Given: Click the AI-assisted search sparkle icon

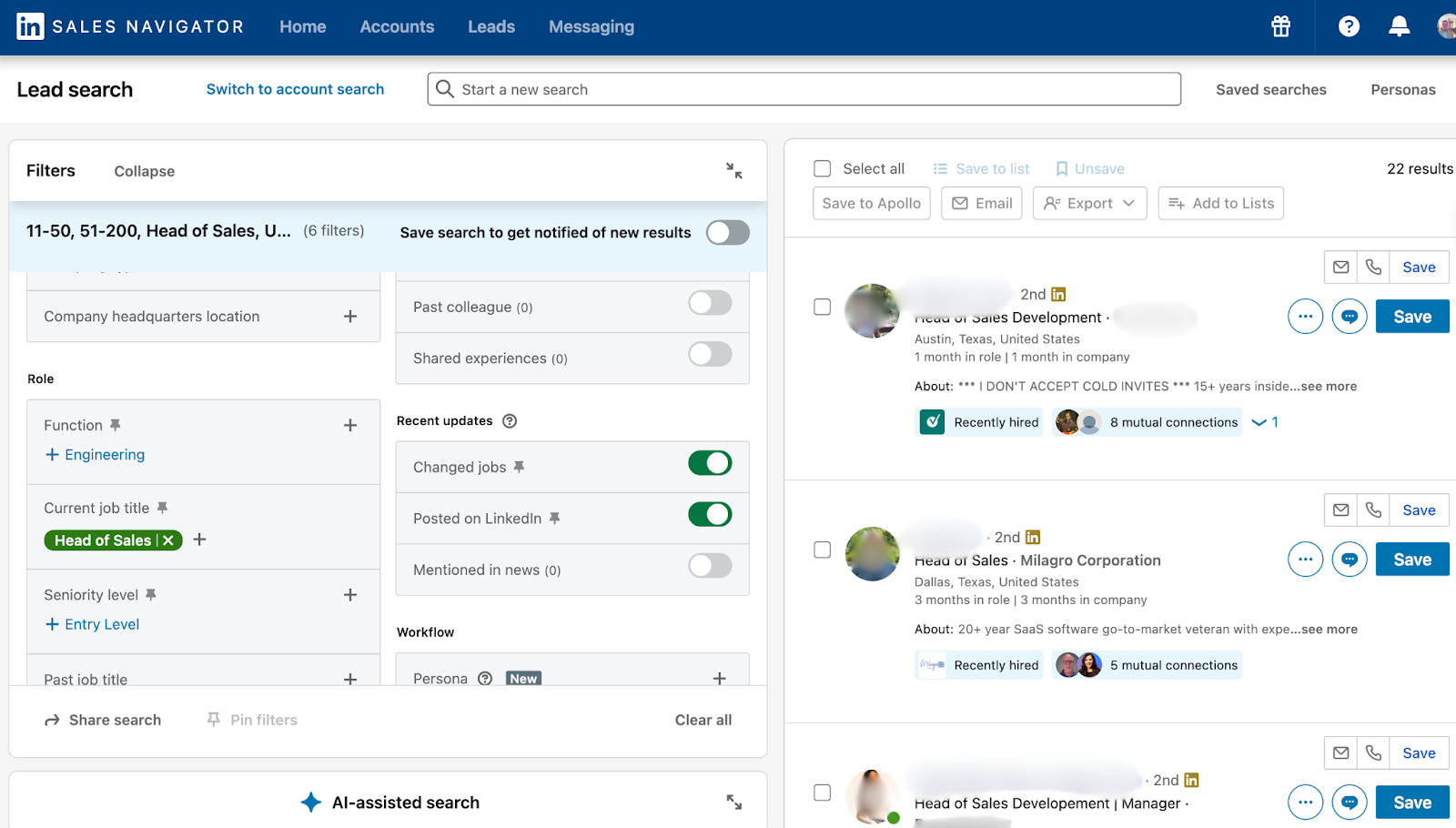Looking at the screenshot, I should (x=311, y=802).
